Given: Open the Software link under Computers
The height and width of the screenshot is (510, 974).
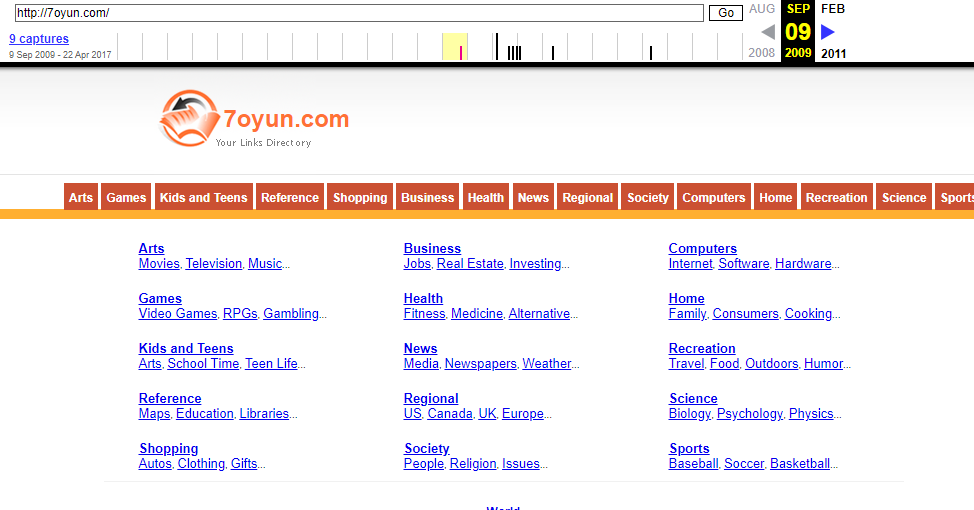Looking at the screenshot, I should (x=744, y=263).
